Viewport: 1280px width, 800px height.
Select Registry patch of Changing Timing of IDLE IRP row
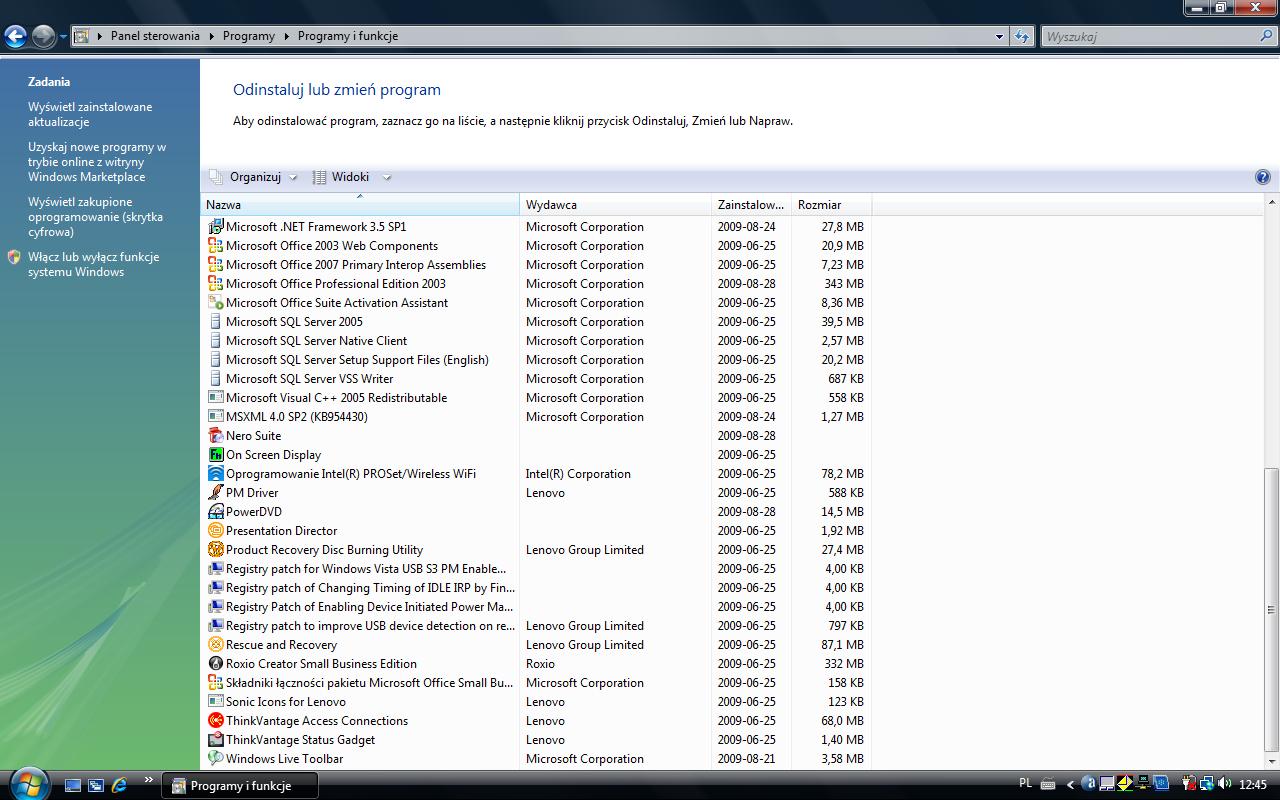tap(536, 588)
